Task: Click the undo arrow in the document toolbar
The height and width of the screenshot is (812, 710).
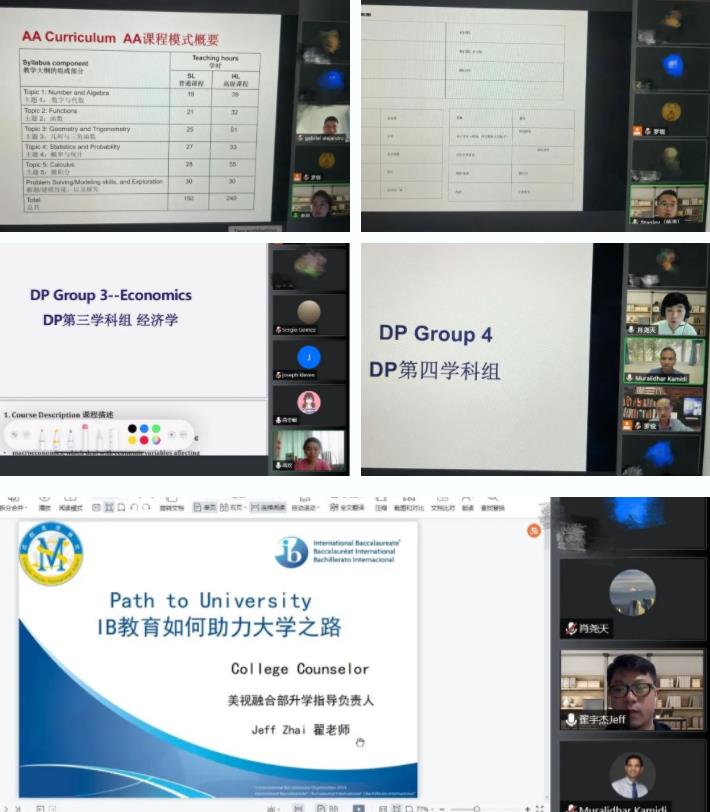Action: click(x=134, y=508)
